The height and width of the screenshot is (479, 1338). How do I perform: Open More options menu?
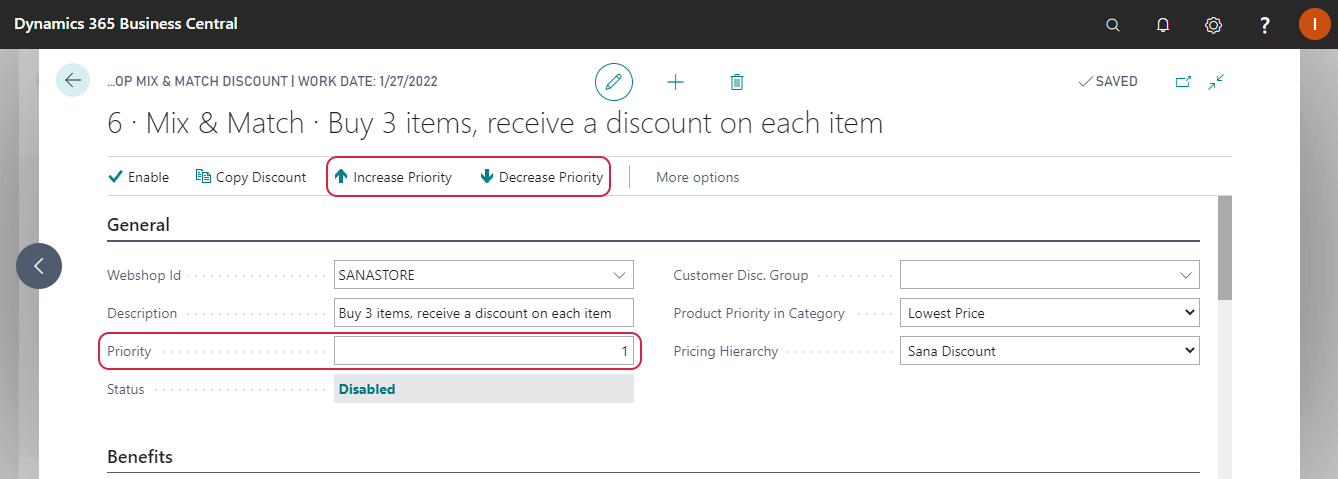(698, 177)
